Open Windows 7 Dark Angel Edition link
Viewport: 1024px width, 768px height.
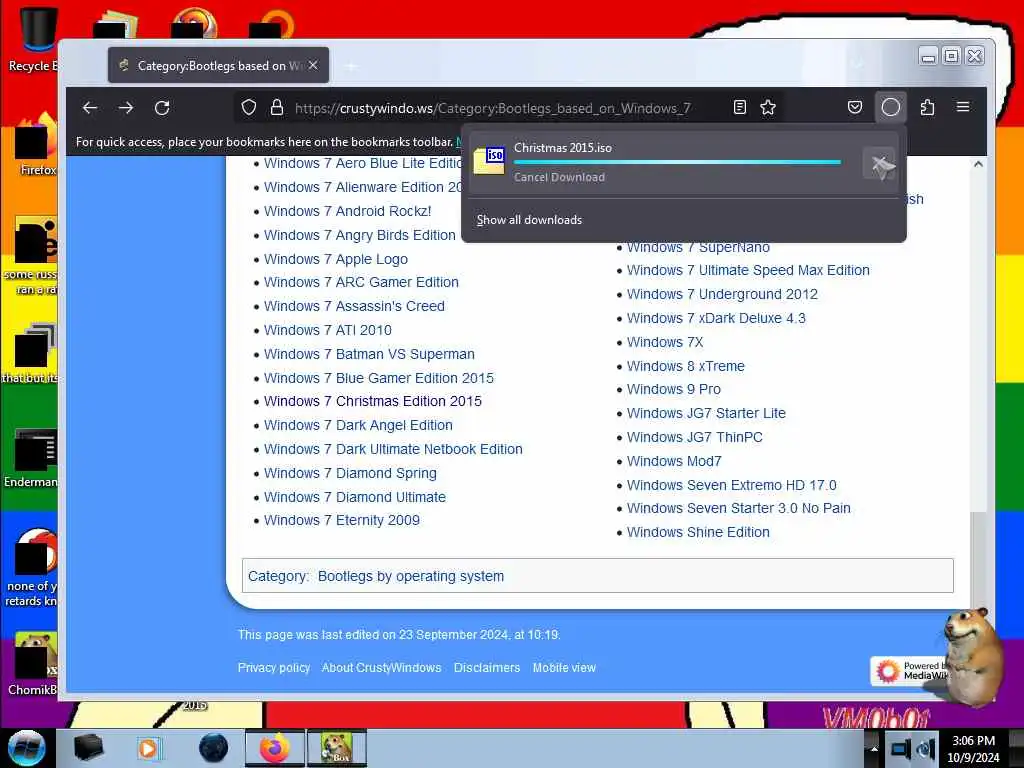pos(358,425)
